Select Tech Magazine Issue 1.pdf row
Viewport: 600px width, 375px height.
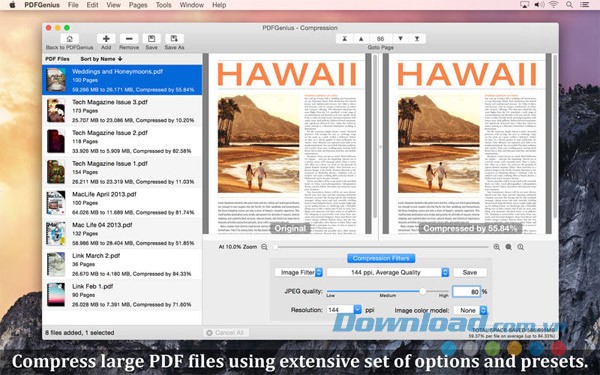click(122, 172)
